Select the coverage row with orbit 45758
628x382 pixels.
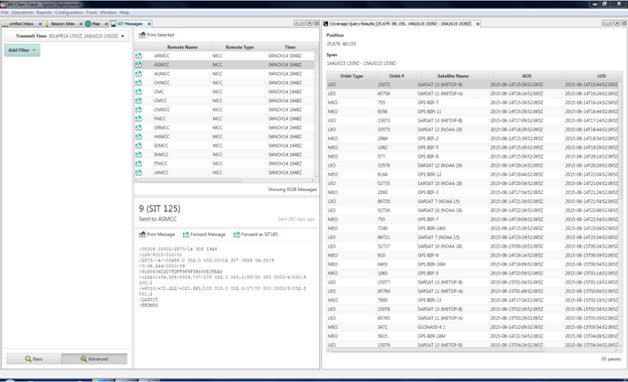tap(473, 94)
